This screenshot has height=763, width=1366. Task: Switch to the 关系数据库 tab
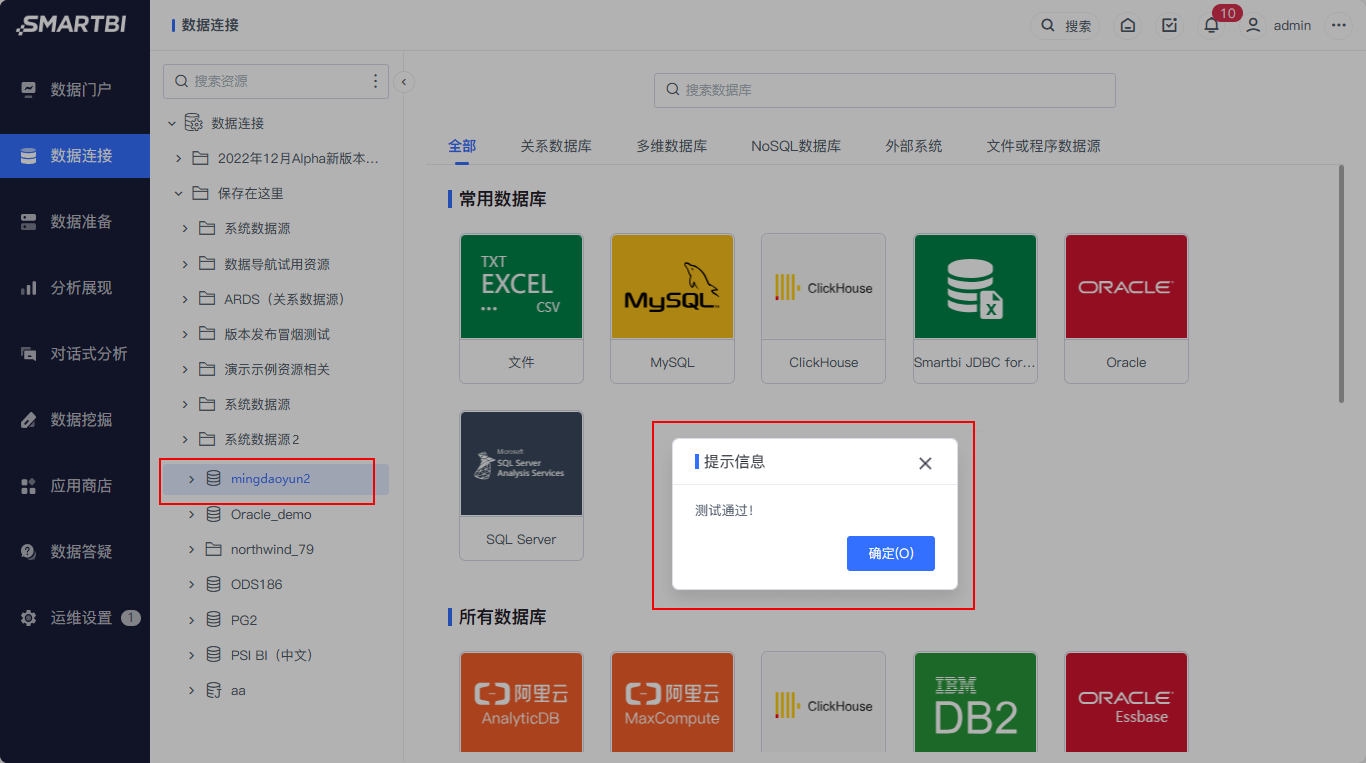tap(556, 146)
